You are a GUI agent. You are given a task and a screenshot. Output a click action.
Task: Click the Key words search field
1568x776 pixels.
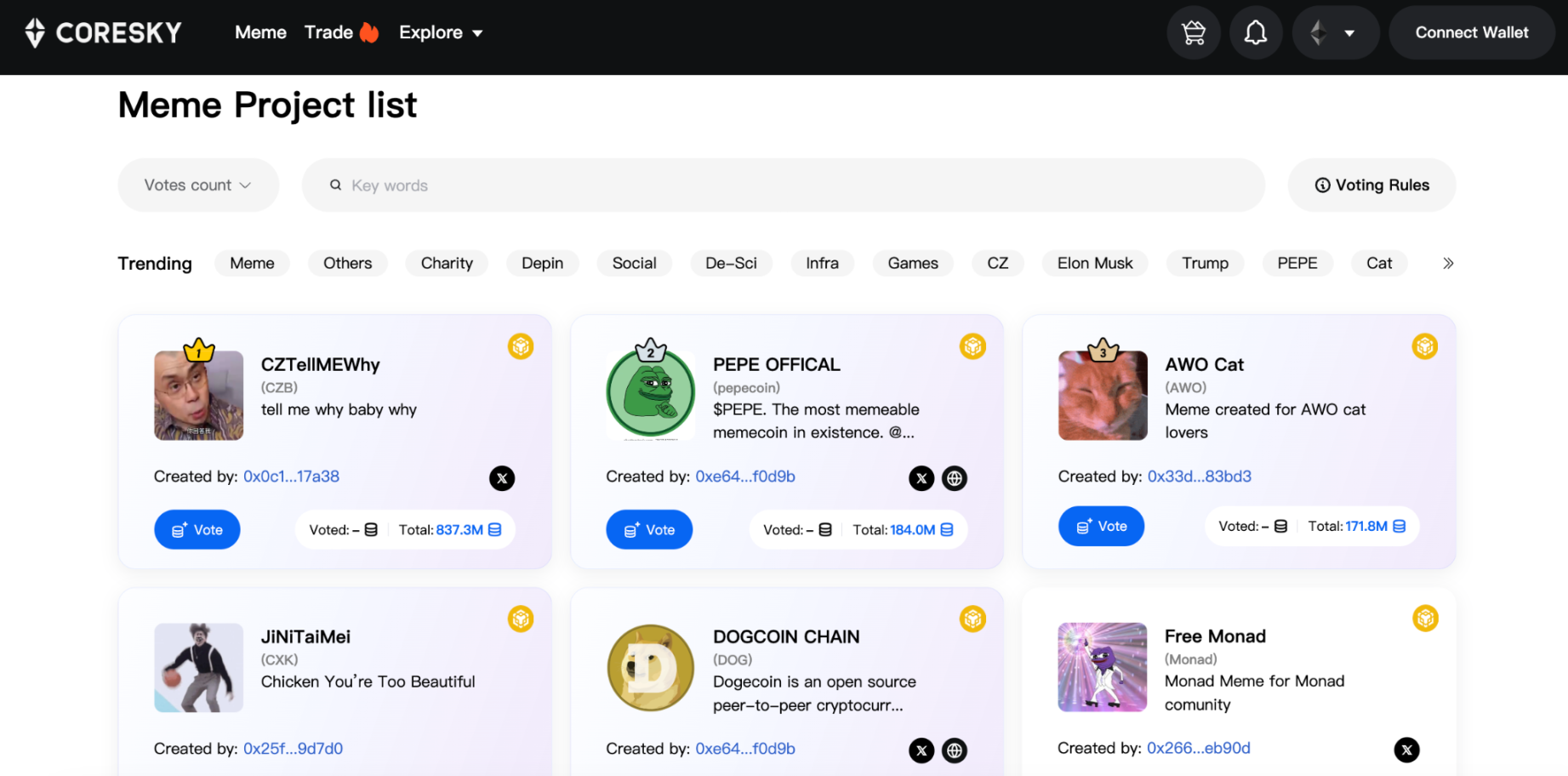click(783, 185)
